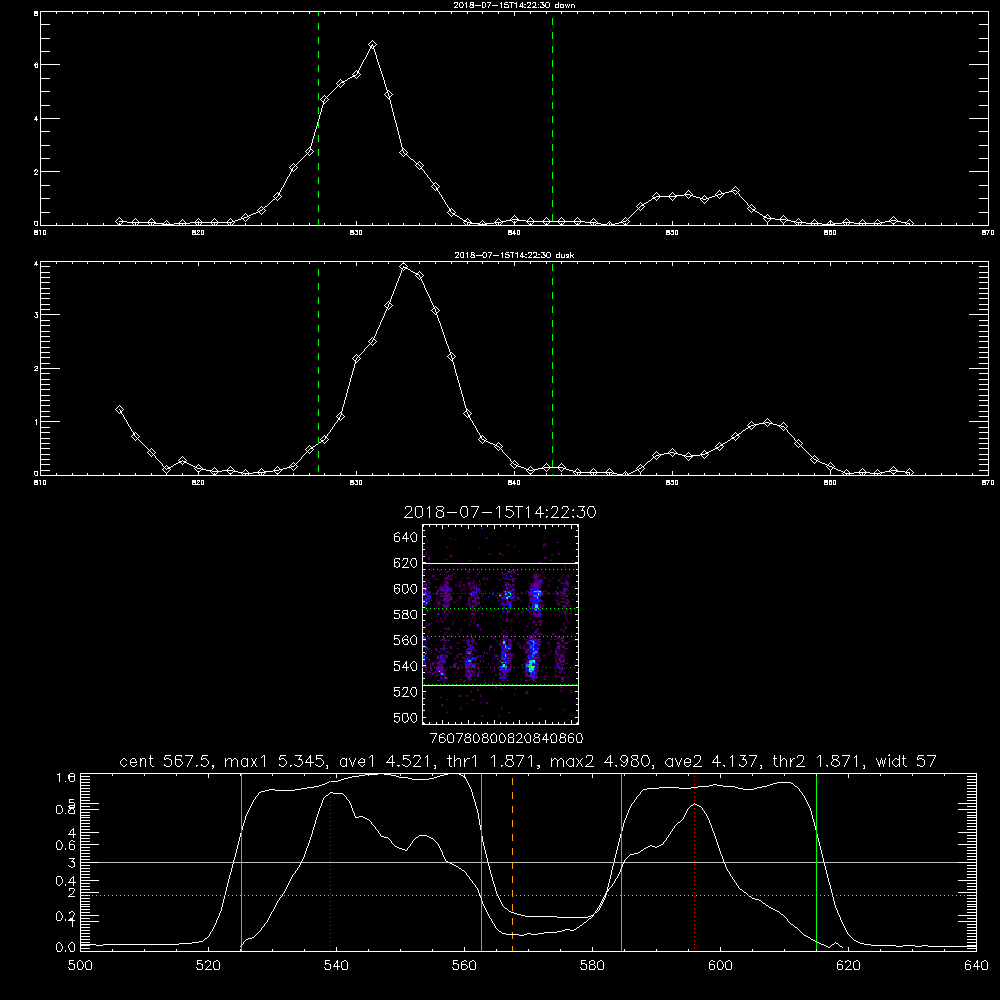Click the highest diamond marker on the dusk curve
The height and width of the screenshot is (1000, 1000).
403,267
